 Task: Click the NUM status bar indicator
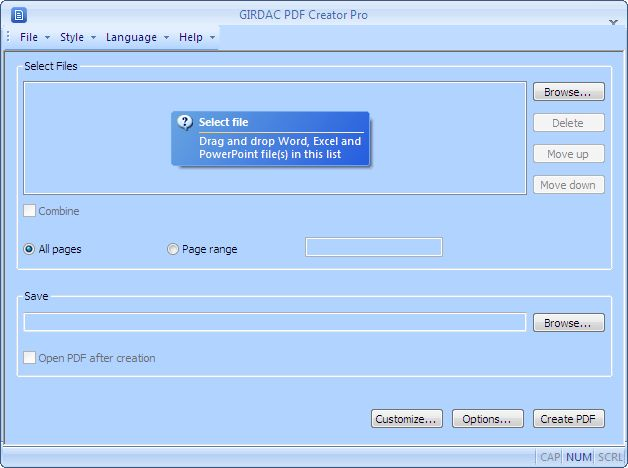579,457
